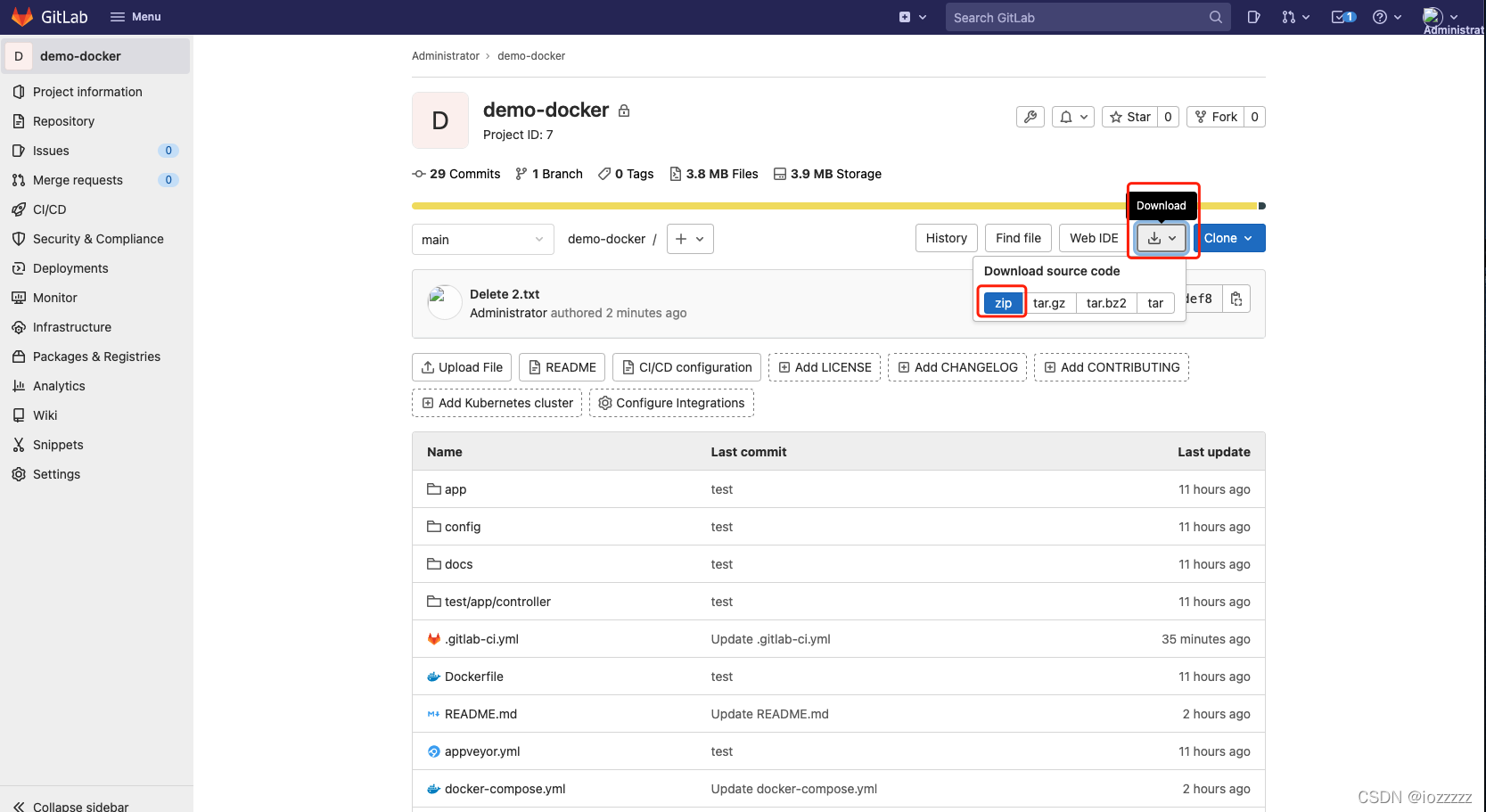
Task: Fork the demo-docker project
Action: (x=1216, y=117)
